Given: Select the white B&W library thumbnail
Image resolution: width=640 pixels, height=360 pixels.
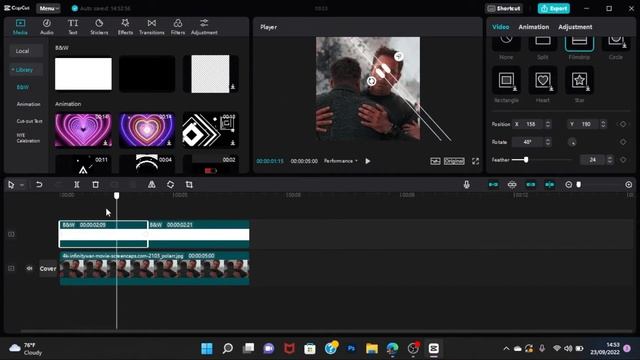Looking at the screenshot, I should 83,73.
